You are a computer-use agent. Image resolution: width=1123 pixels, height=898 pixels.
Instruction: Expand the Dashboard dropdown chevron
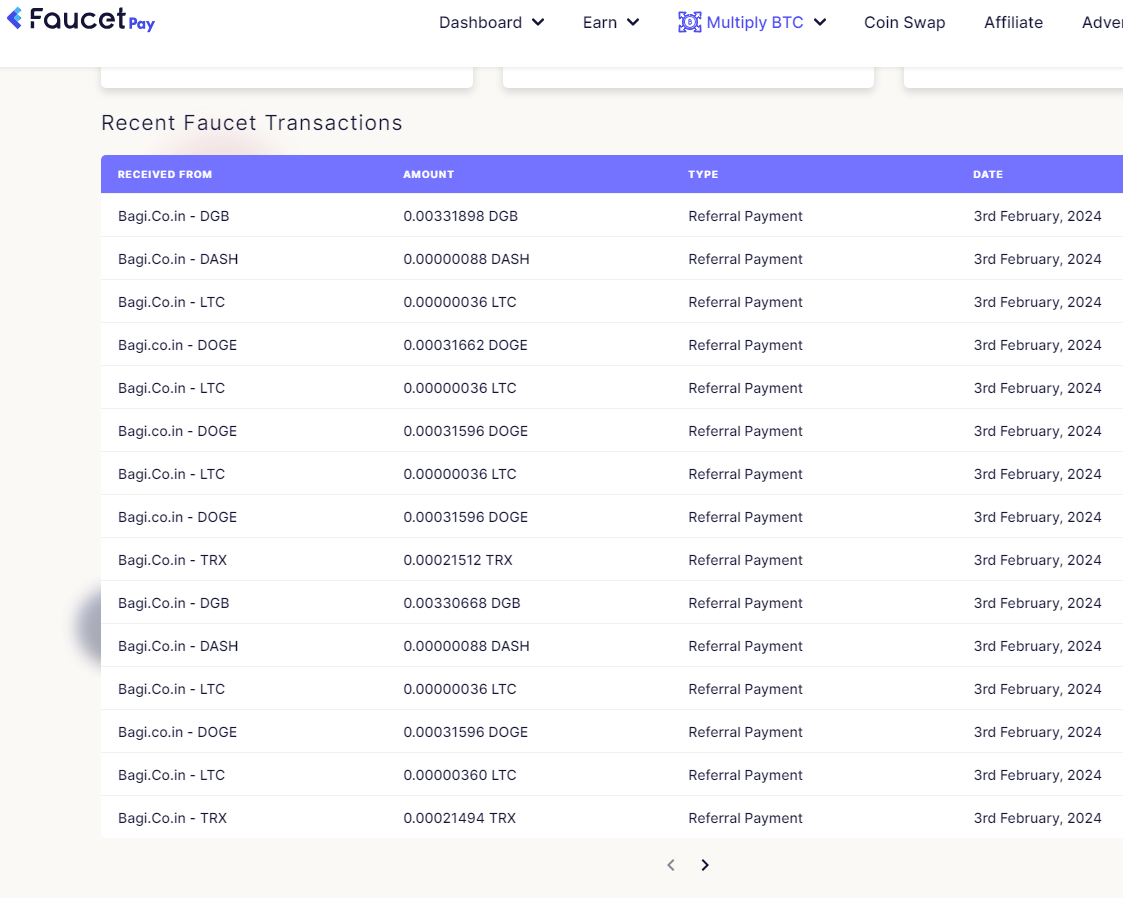pos(538,22)
